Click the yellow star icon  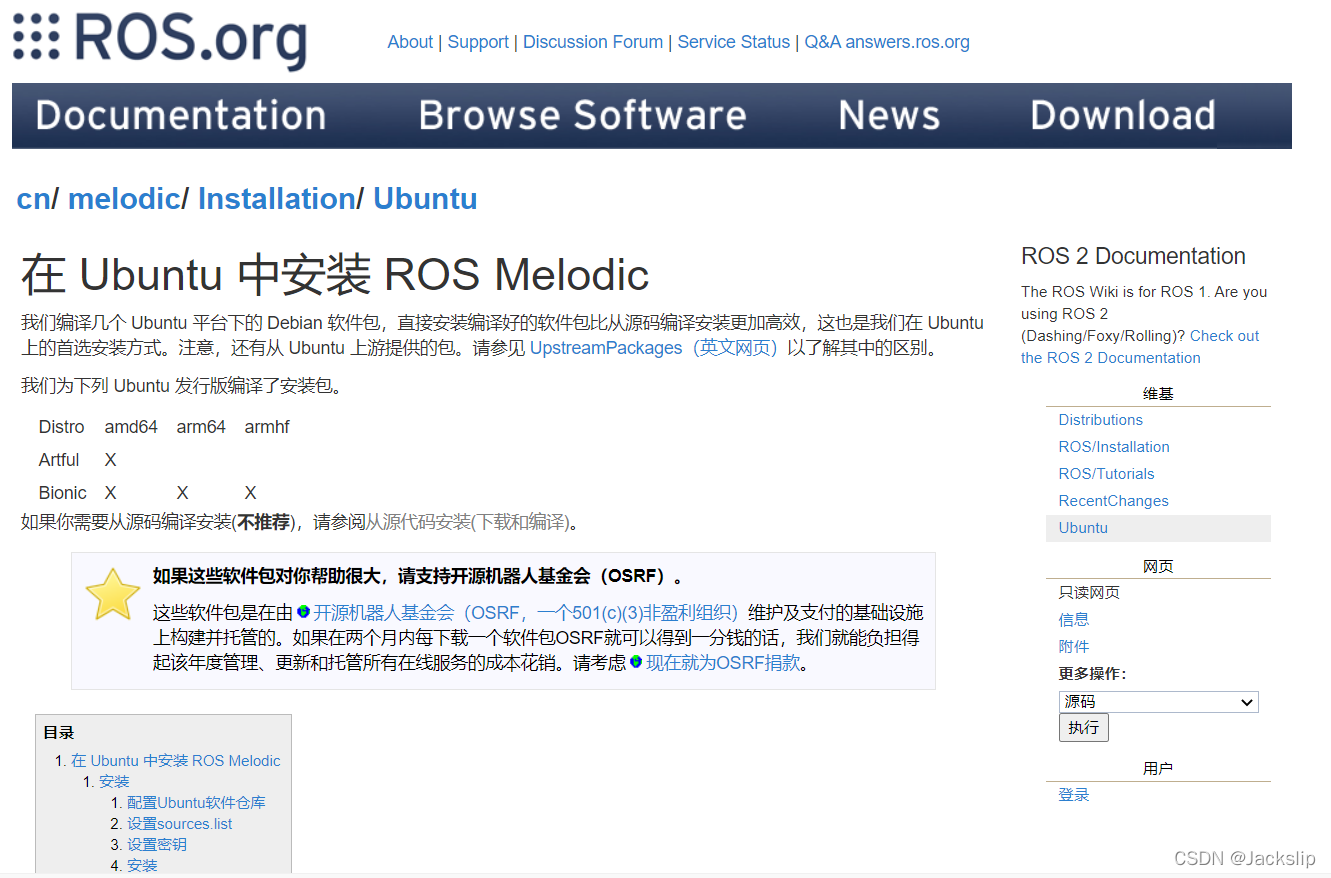click(x=113, y=595)
